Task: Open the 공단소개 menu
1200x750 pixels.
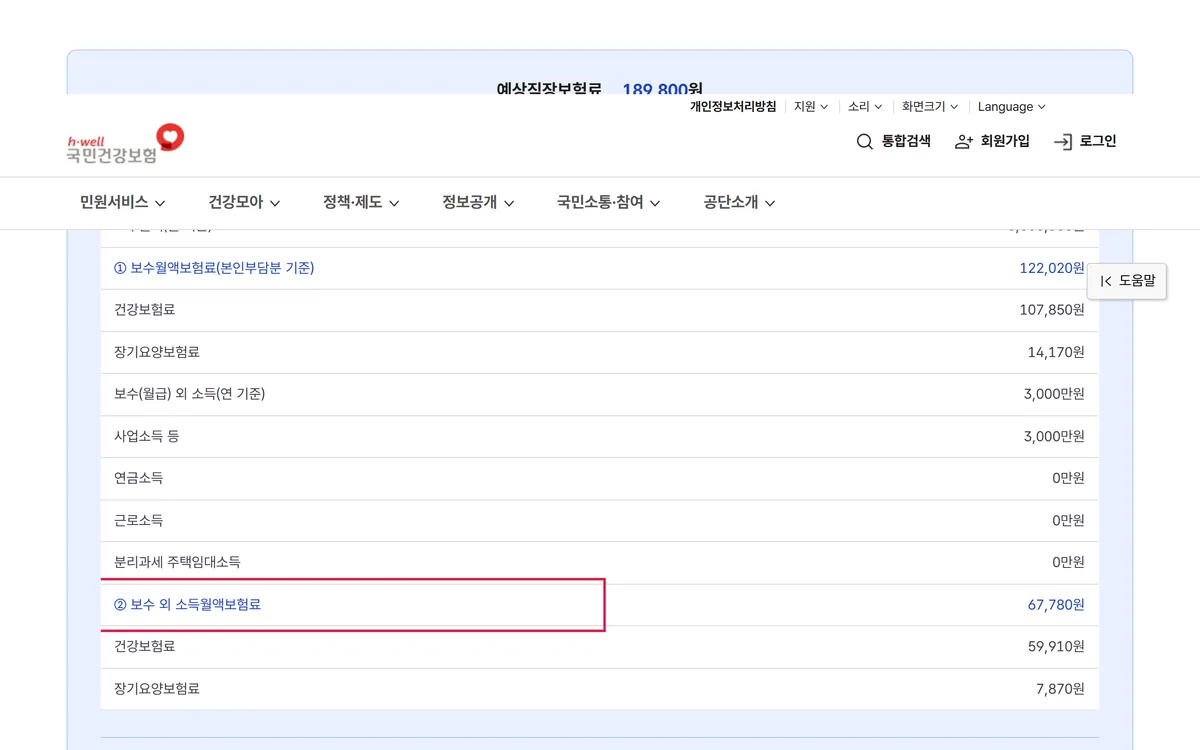Action: click(x=740, y=203)
